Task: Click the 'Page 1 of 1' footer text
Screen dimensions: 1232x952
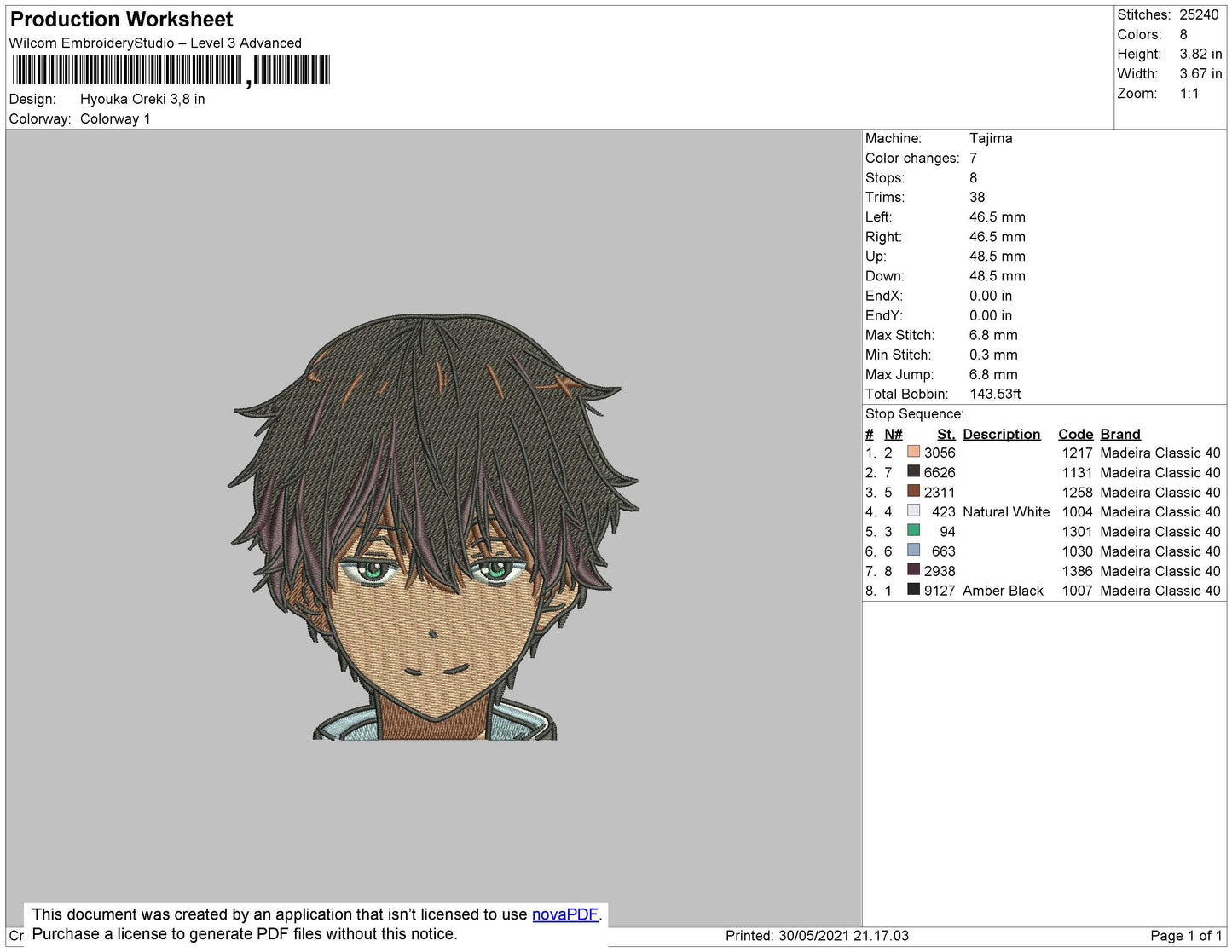Action: coord(1186,935)
